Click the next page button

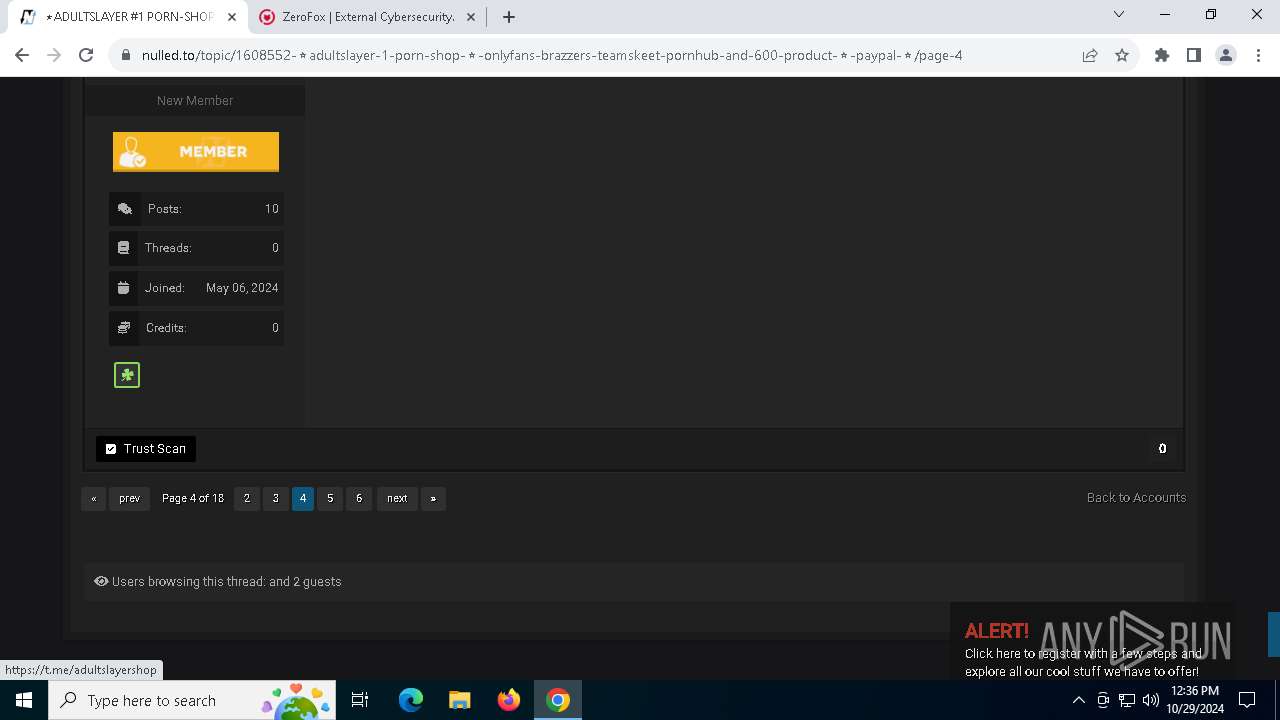(x=397, y=498)
